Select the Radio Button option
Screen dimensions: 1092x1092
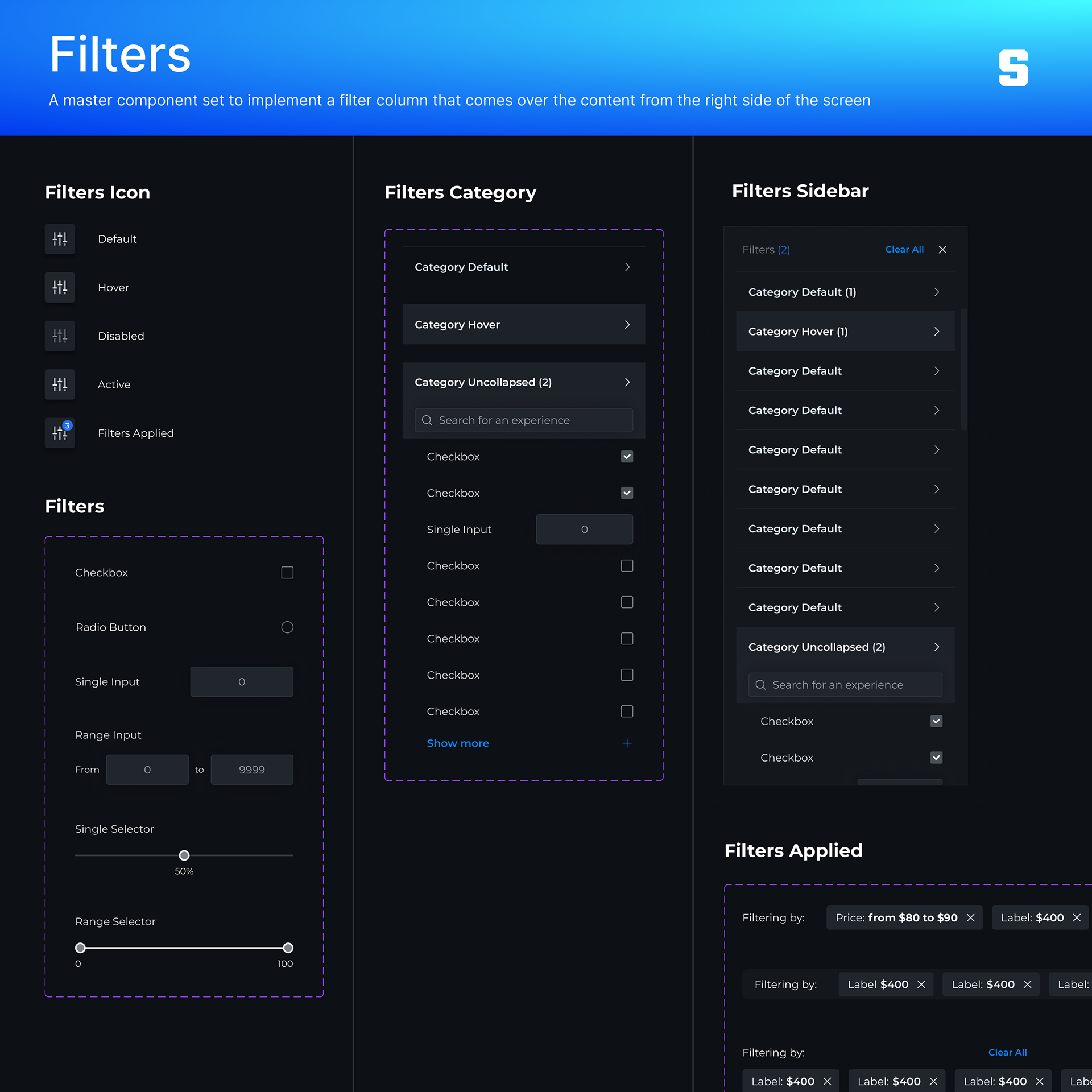point(287,627)
